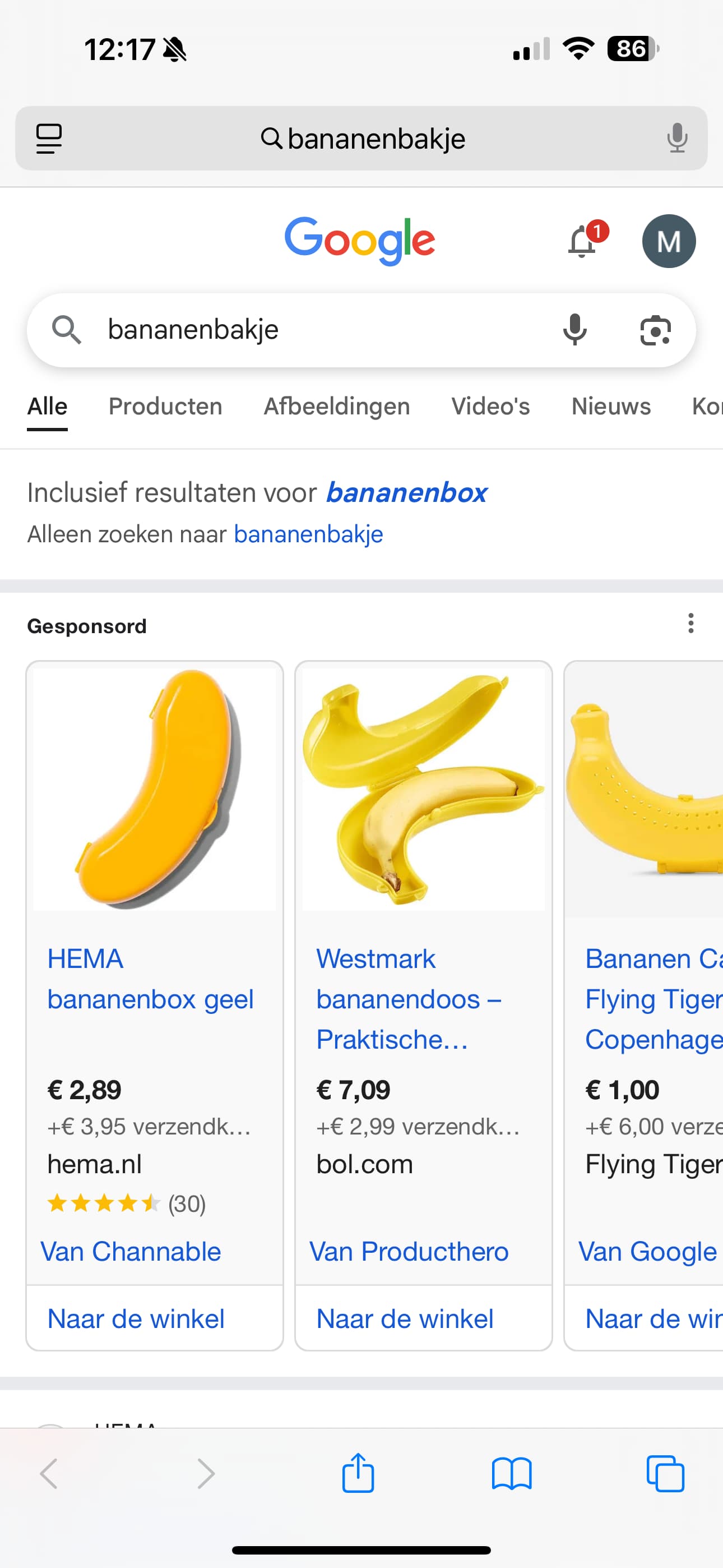The image size is (723, 1568).
Task: Search only for bananenbakje link
Action: click(x=308, y=534)
